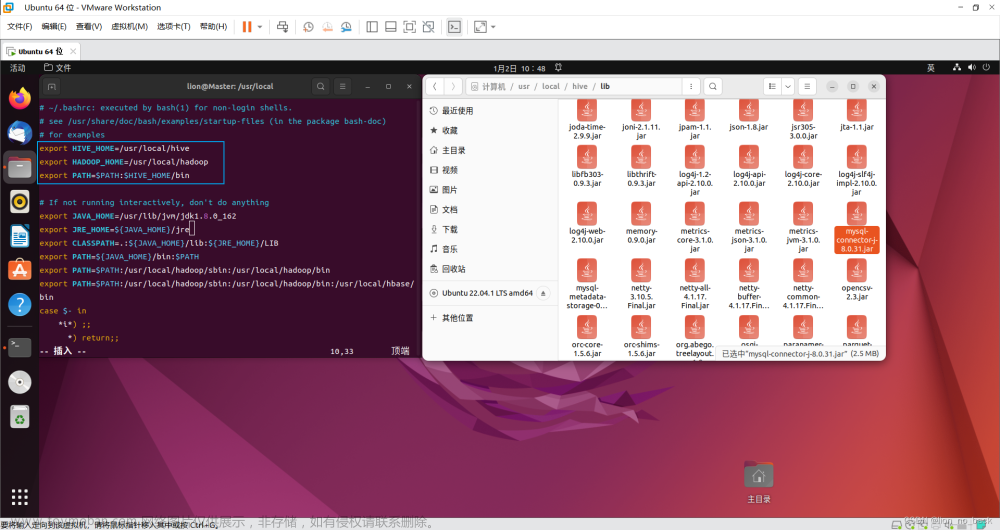
Task: Switch to the Ubuntu 64 位 VM tab
Action: (x=40, y=52)
